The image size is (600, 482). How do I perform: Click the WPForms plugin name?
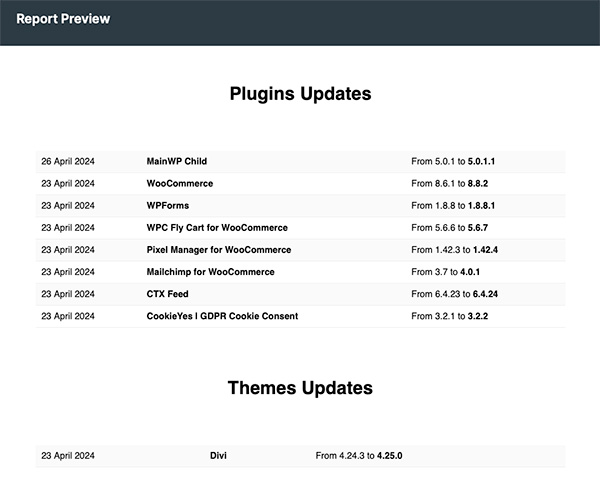168,206
